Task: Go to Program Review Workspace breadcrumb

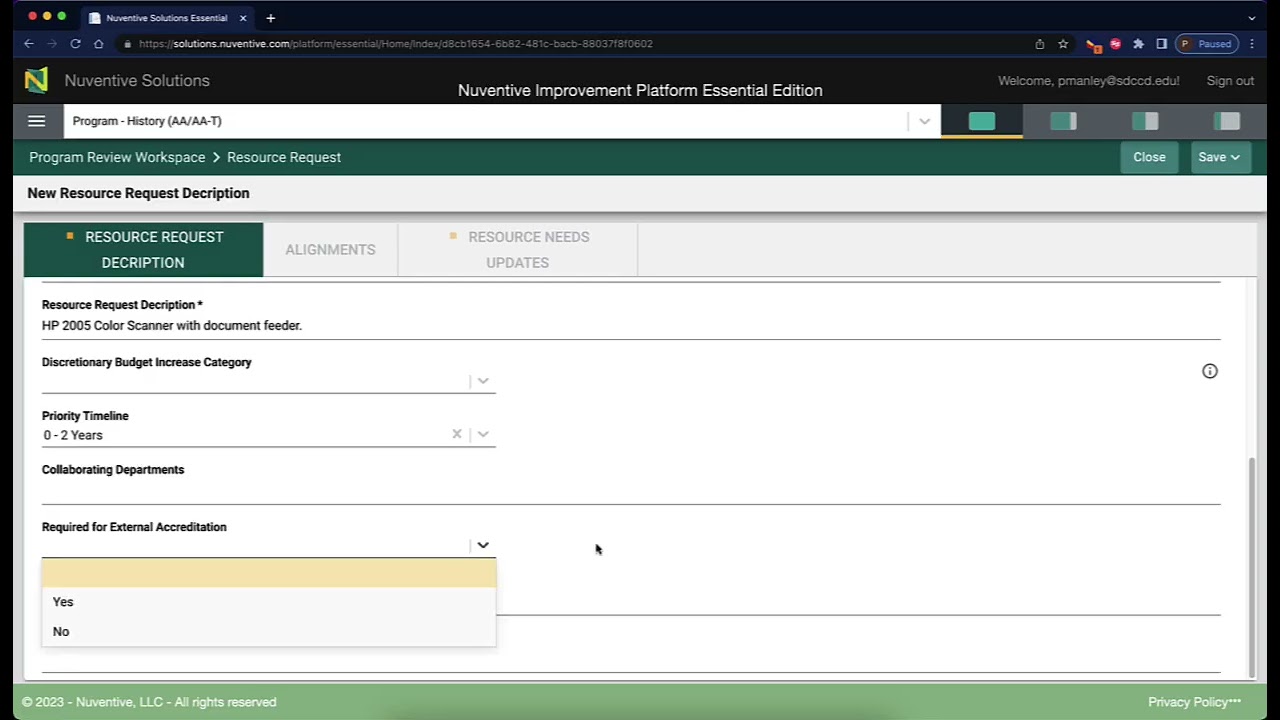Action: click(x=117, y=157)
